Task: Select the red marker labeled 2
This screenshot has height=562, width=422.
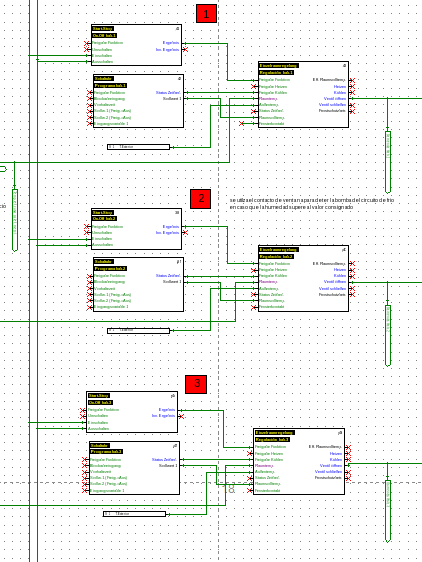Action: (201, 199)
